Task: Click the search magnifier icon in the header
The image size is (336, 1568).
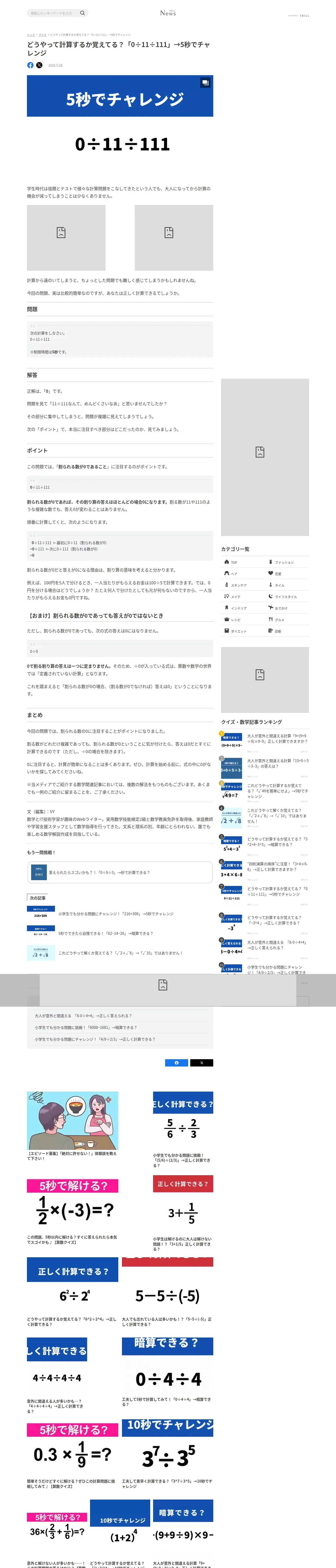Action: pyautogui.click(x=82, y=13)
